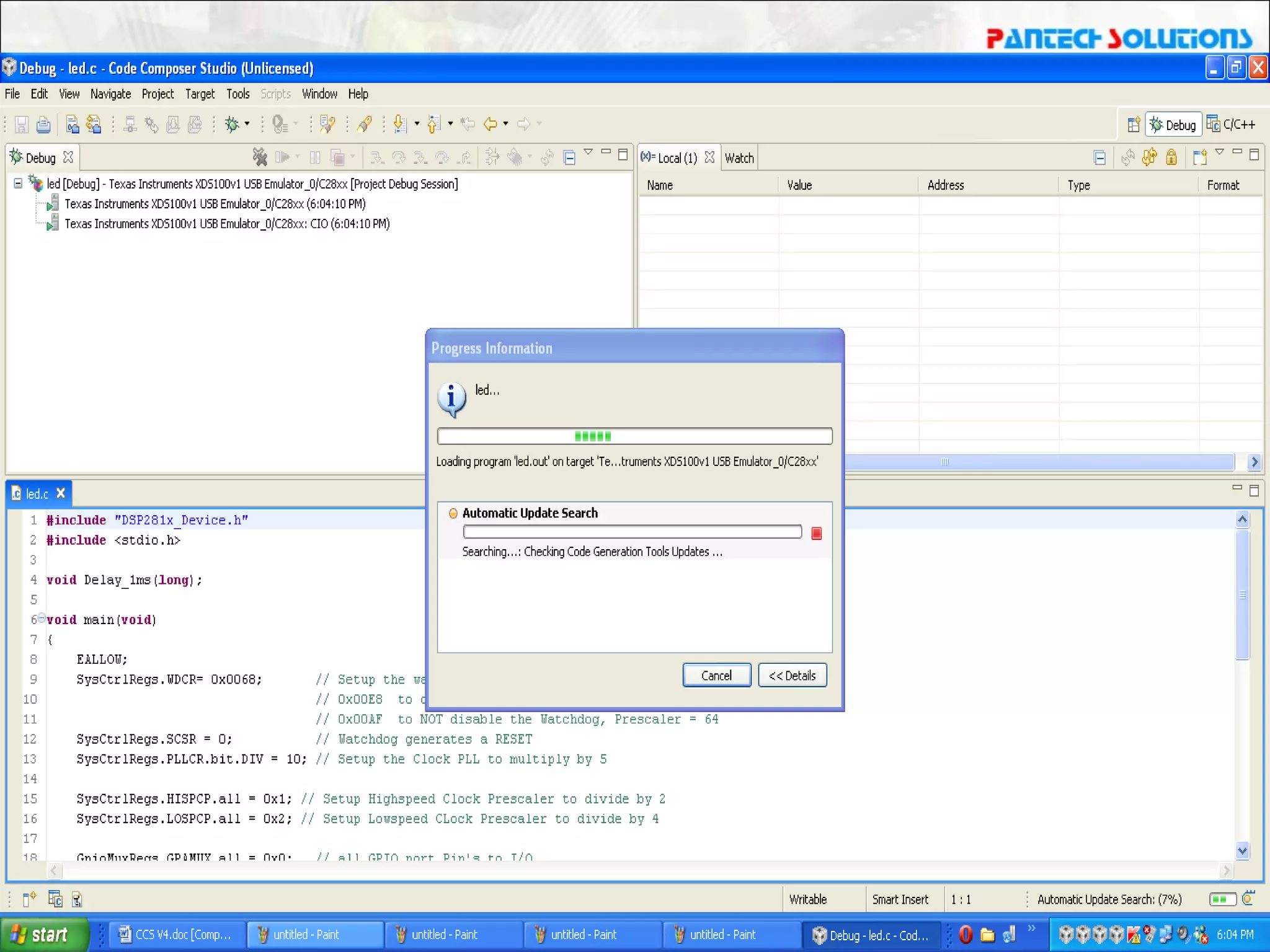The height and width of the screenshot is (952, 1270).
Task: Click the Next Annotation down-arrow icon
Action: pos(400,125)
